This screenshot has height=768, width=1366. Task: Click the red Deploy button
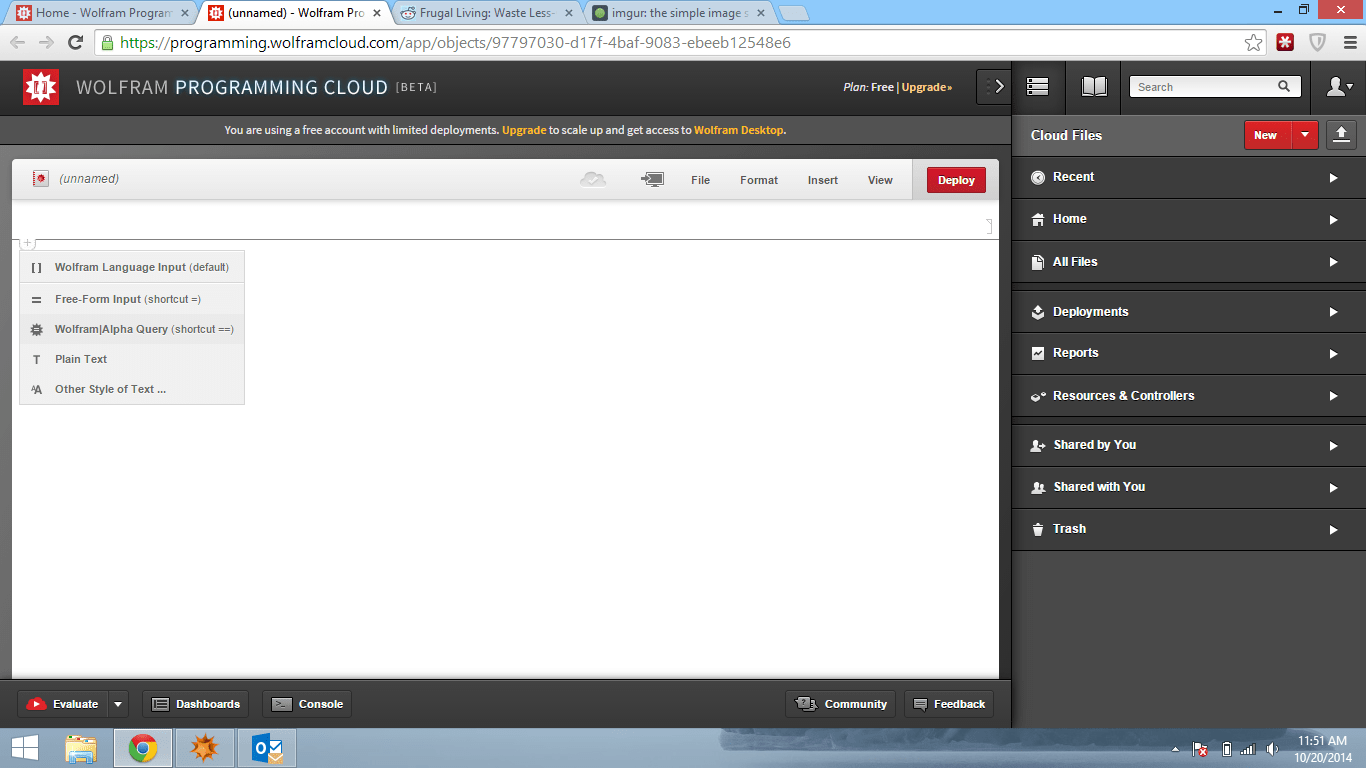pyautogui.click(x=956, y=180)
